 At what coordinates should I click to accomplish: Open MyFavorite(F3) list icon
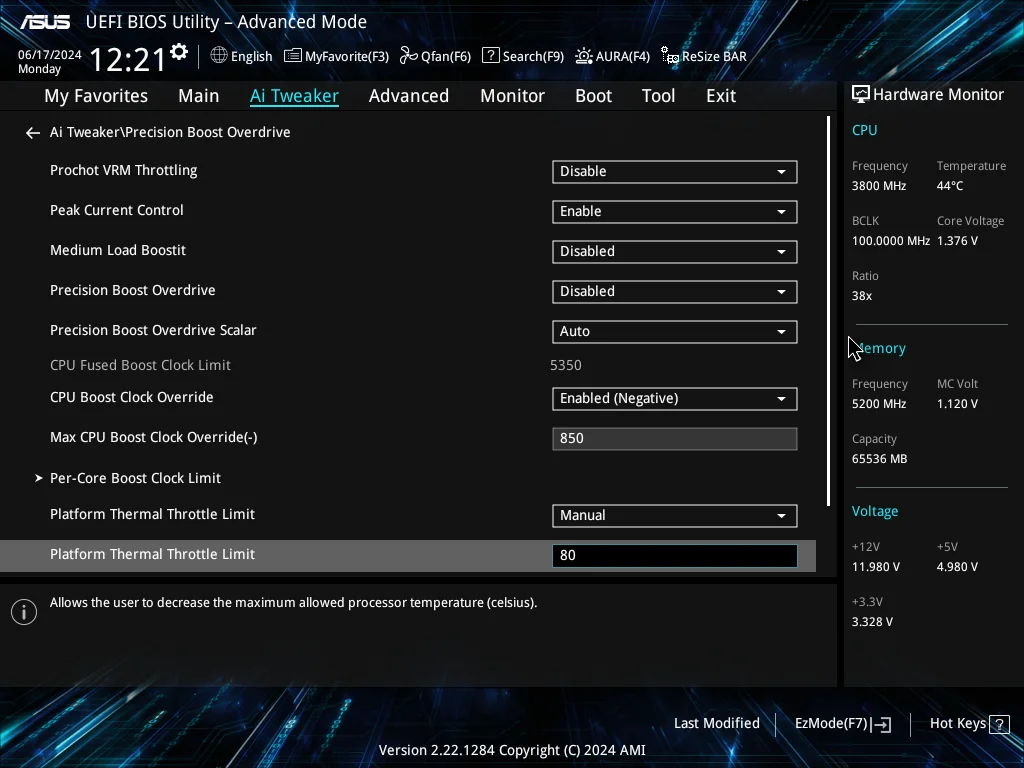[x=293, y=56]
